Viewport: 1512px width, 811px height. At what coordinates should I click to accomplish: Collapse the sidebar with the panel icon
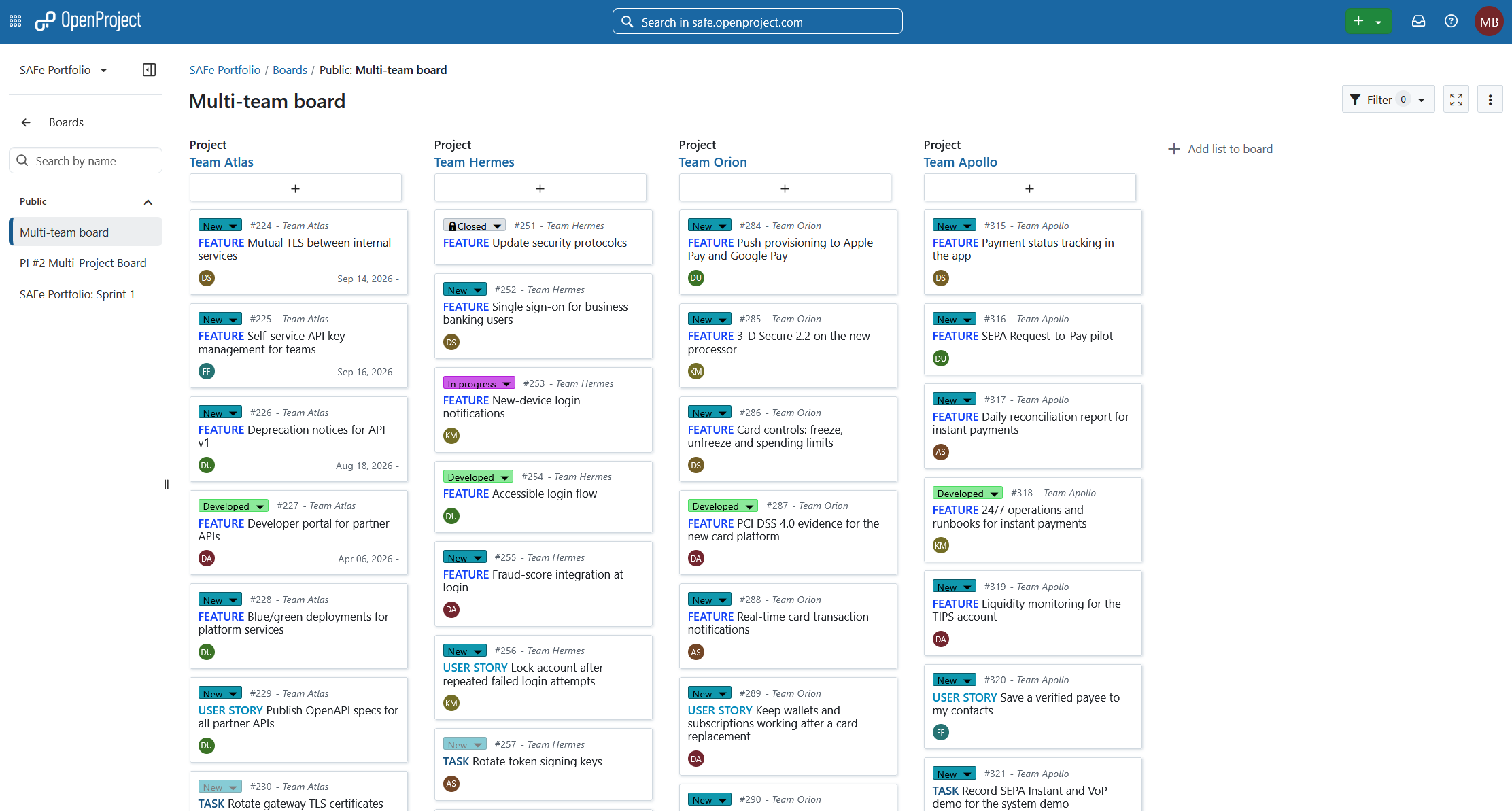pos(149,70)
